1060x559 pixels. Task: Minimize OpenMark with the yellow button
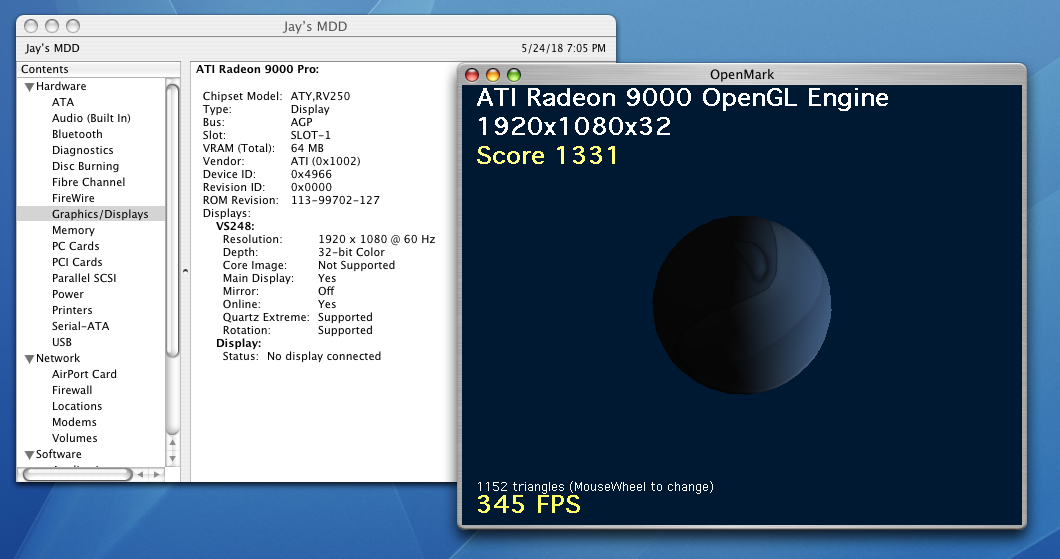pyautogui.click(x=493, y=75)
